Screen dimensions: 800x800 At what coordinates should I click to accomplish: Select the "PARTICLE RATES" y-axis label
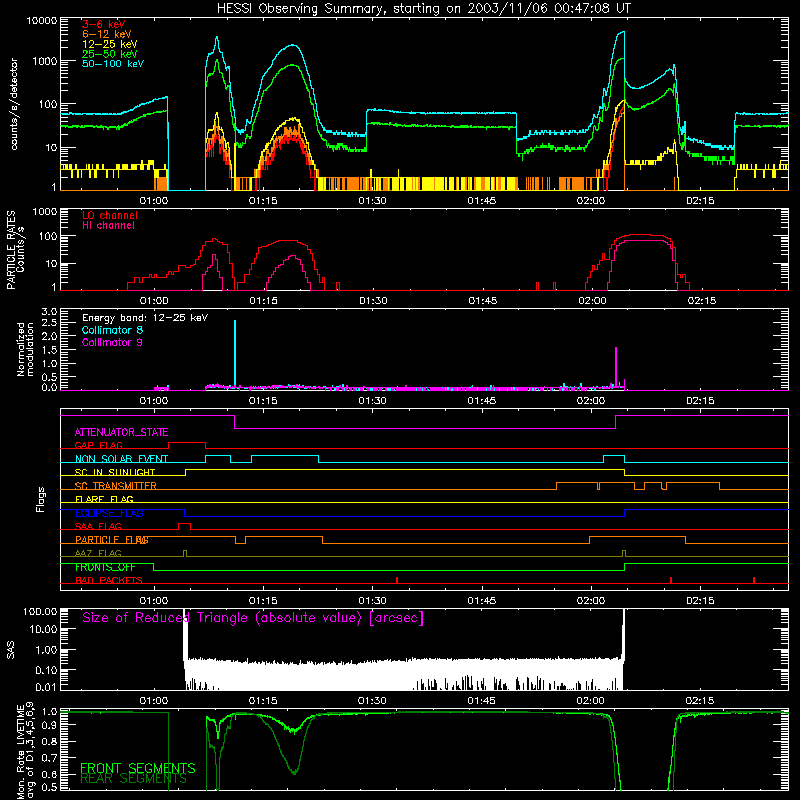11,250
